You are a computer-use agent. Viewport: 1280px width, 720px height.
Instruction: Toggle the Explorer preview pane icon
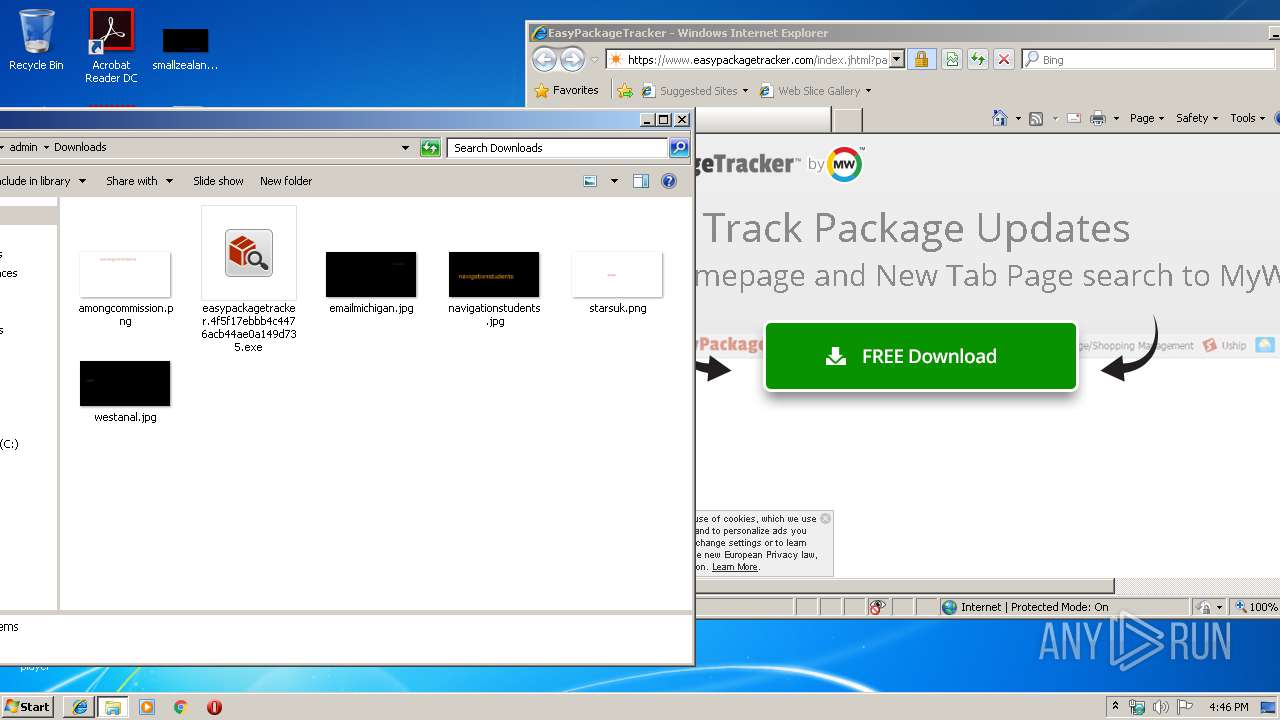point(641,181)
